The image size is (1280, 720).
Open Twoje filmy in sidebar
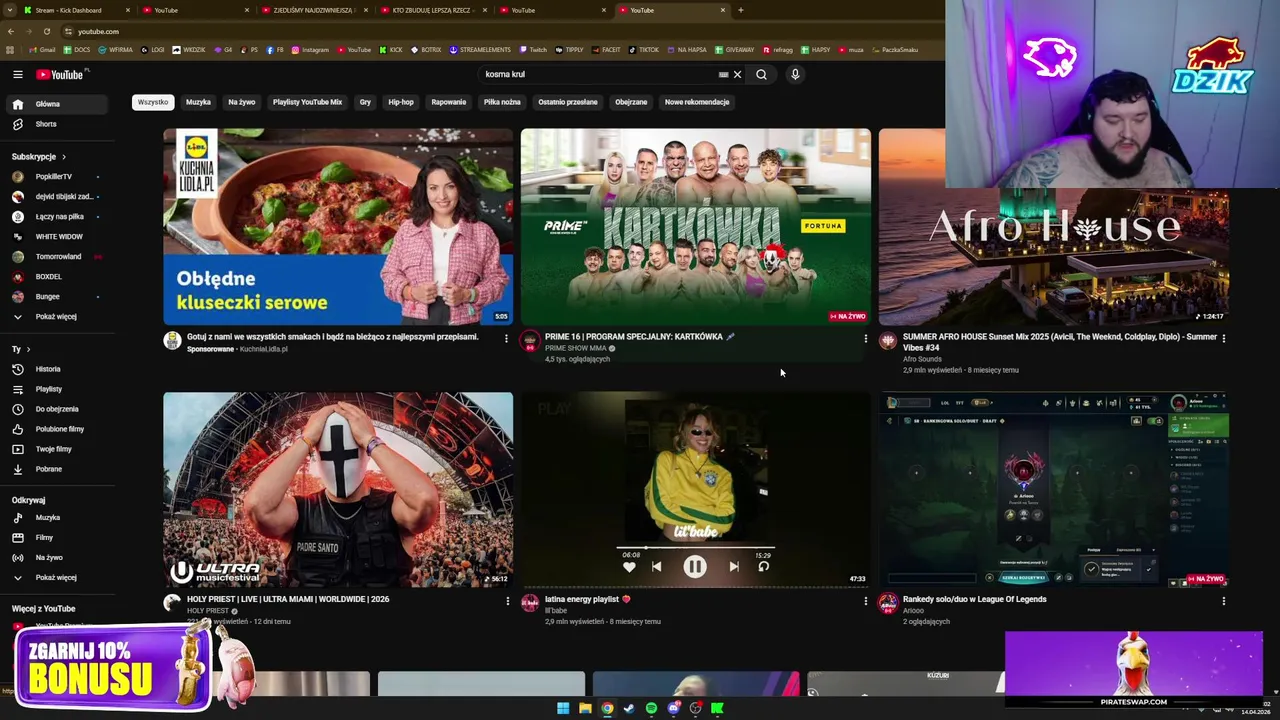click(53, 449)
